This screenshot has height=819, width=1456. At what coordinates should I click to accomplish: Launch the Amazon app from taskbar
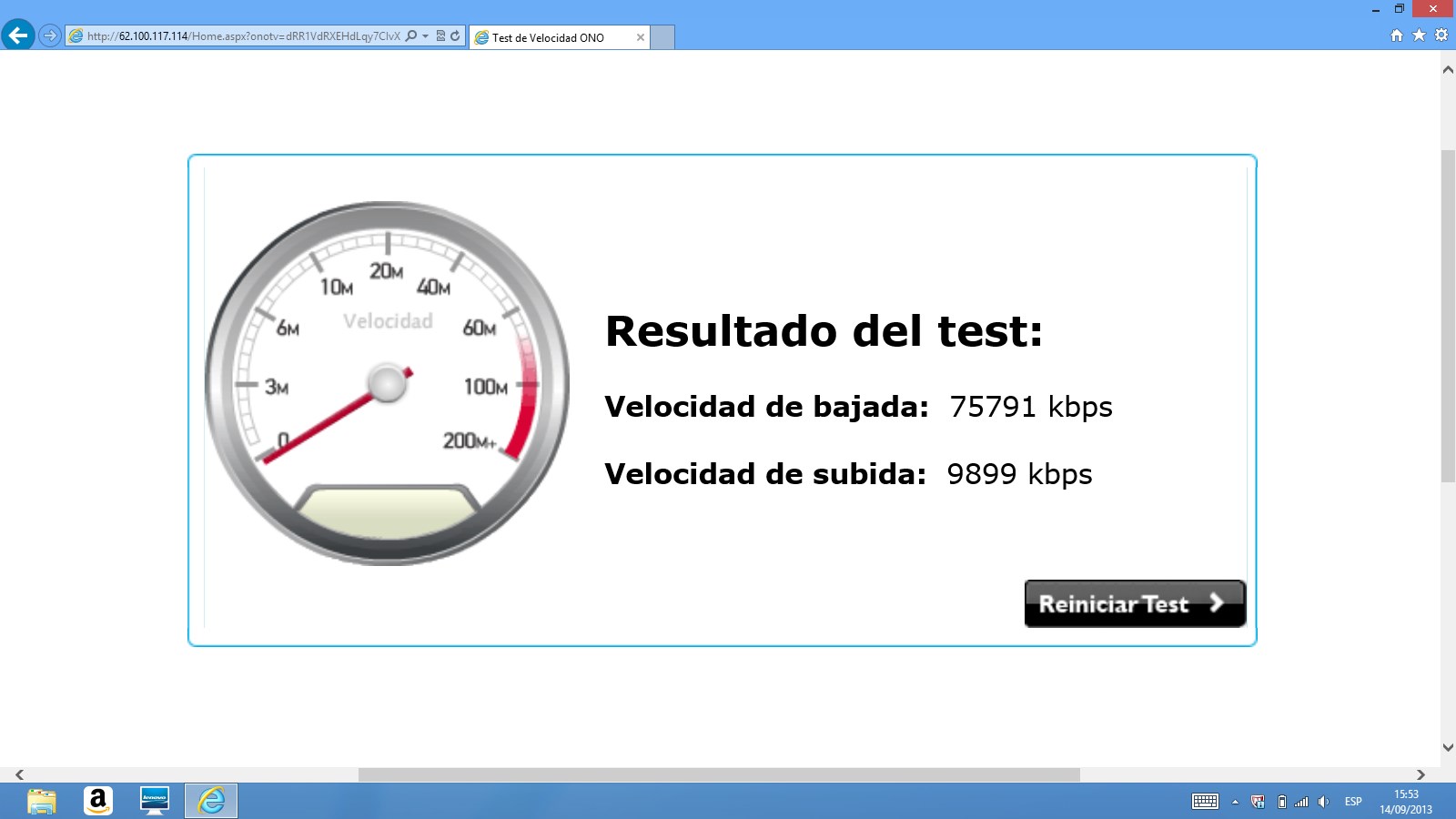[x=98, y=801]
